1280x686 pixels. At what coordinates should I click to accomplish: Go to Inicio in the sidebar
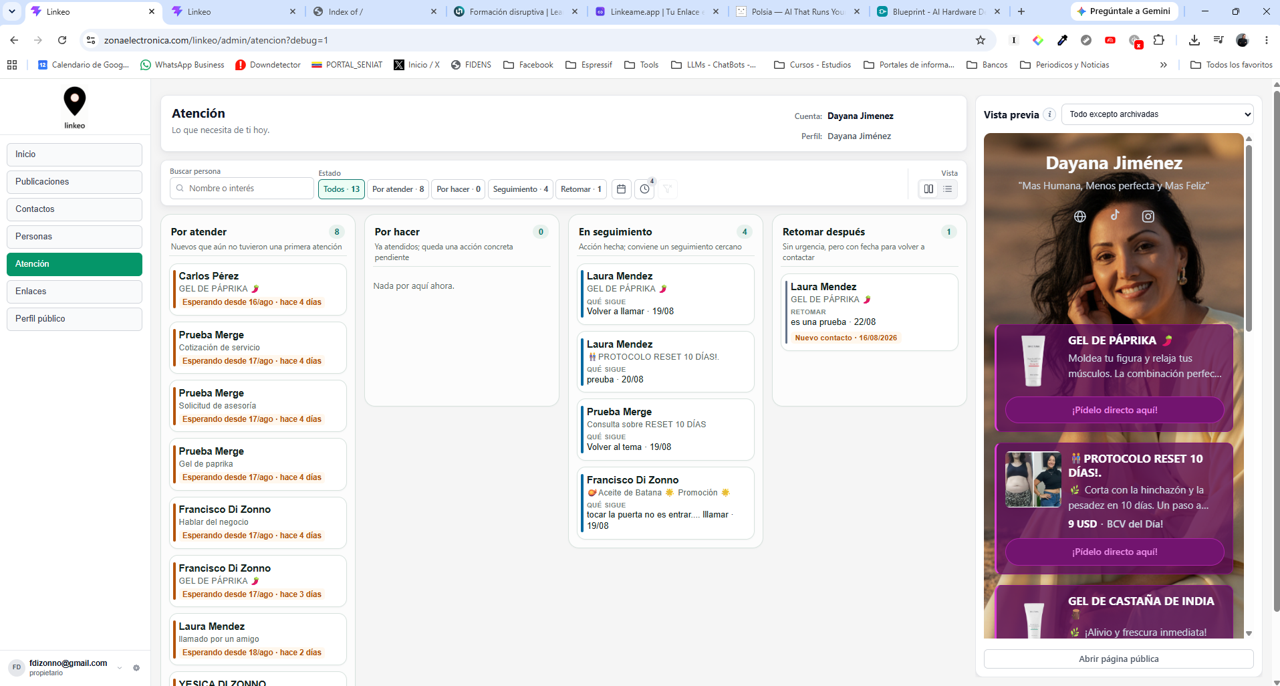pyautogui.click(x=74, y=154)
